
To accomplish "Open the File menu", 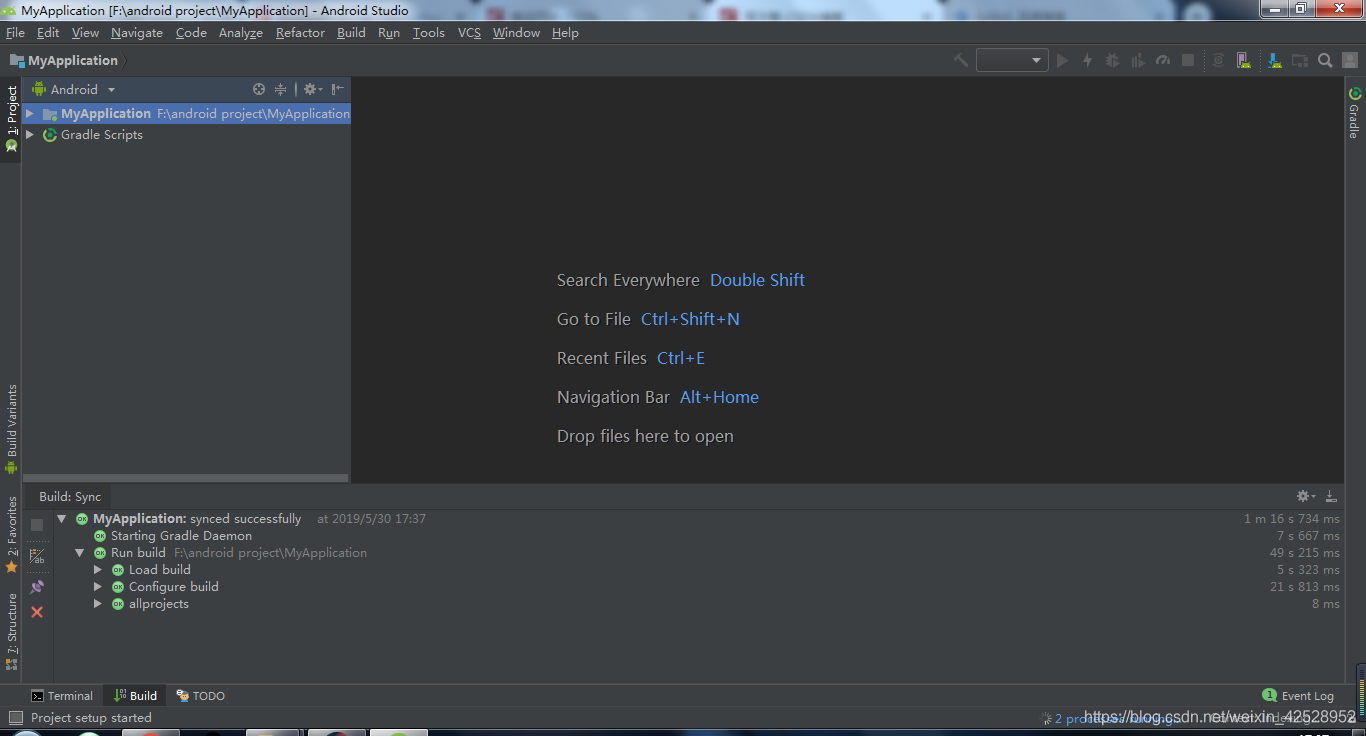I will [15, 33].
